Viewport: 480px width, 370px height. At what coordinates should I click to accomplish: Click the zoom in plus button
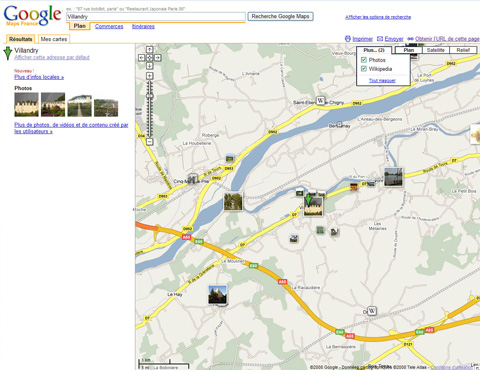click(x=150, y=76)
